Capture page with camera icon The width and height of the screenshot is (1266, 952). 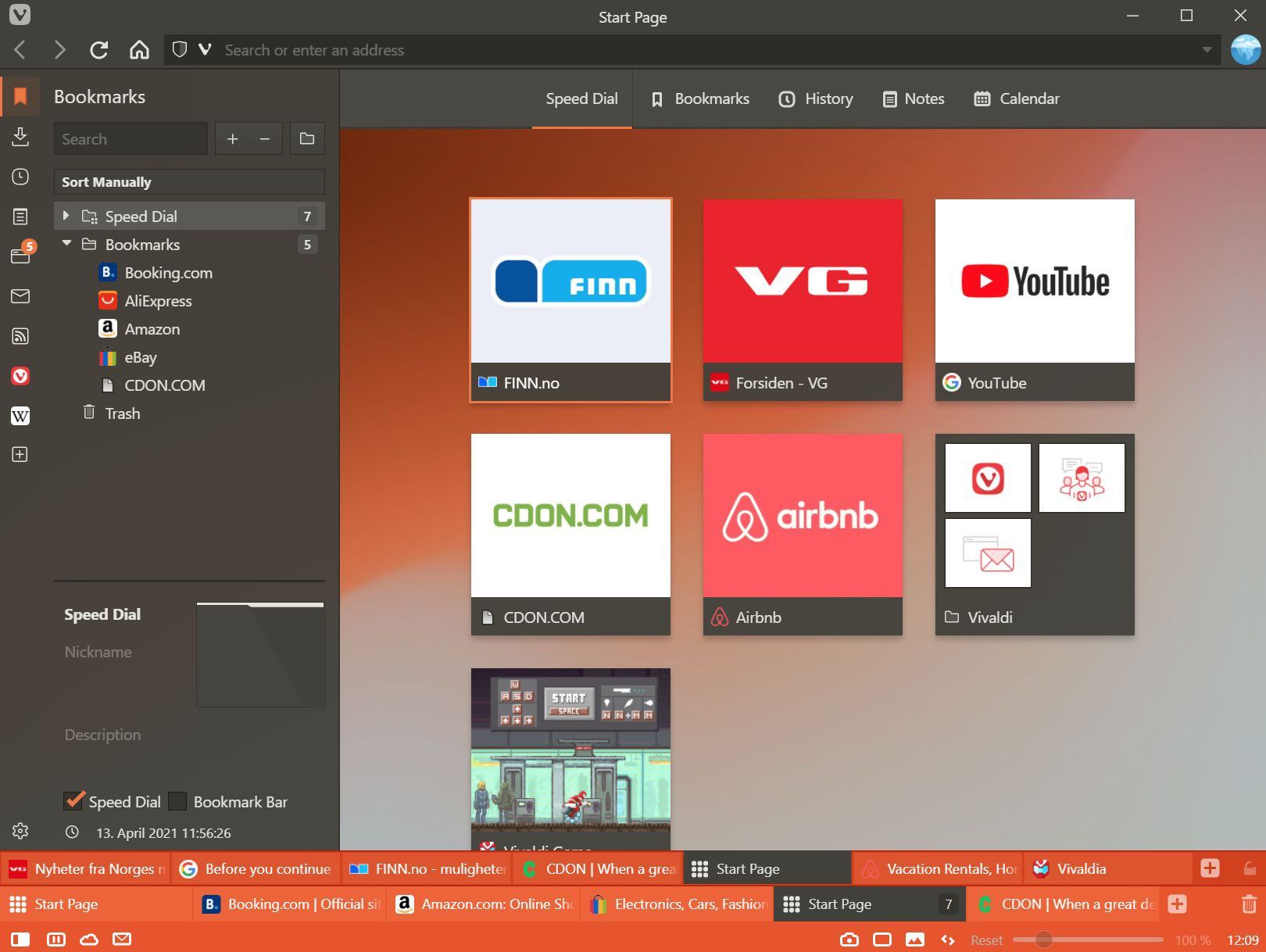(x=849, y=939)
